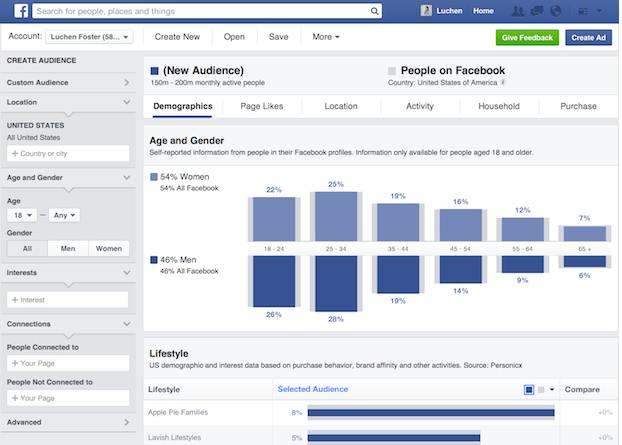
Task: Switch to the Household tab
Action: (x=499, y=106)
